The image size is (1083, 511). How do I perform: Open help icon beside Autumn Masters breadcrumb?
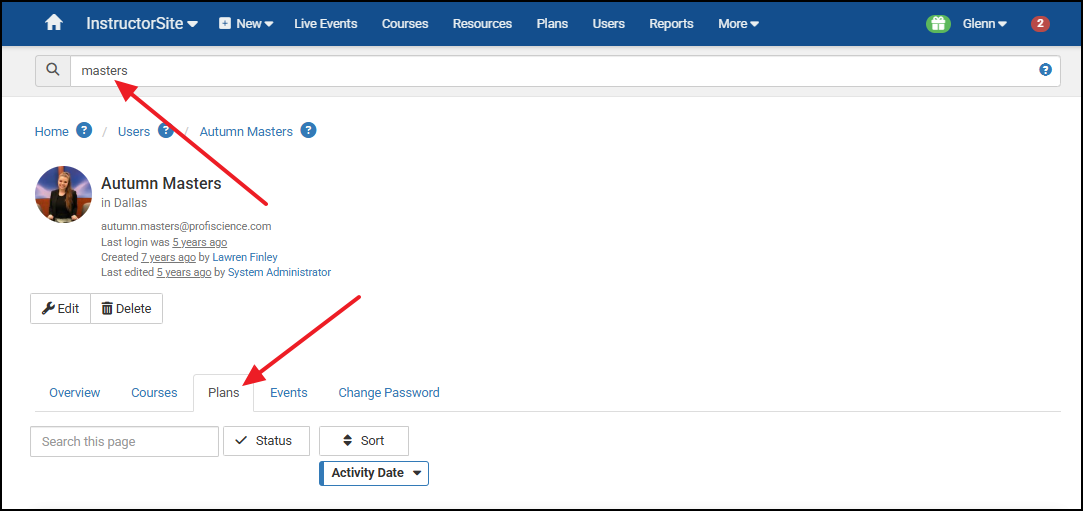309,130
